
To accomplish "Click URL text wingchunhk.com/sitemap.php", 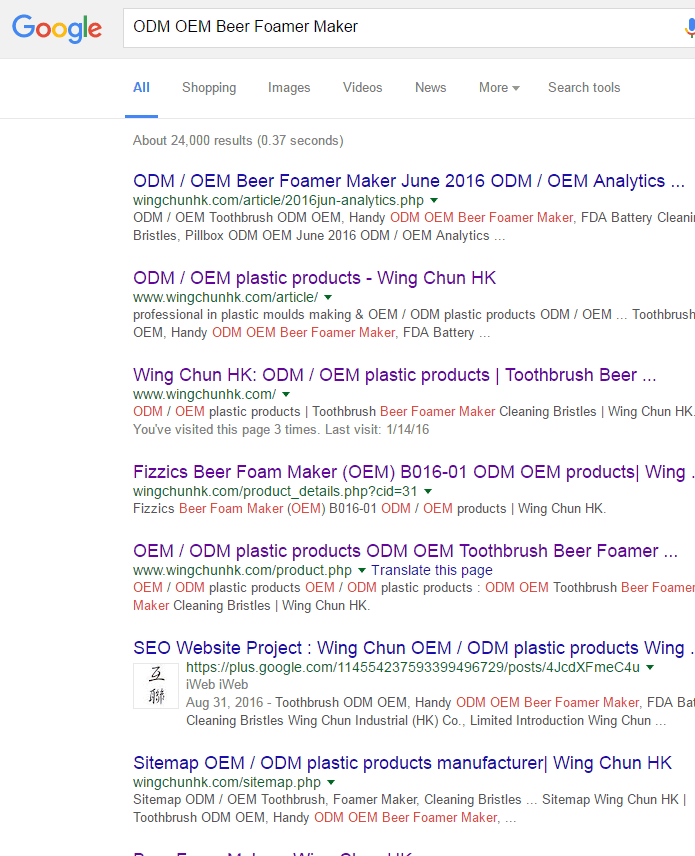I will (227, 782).
